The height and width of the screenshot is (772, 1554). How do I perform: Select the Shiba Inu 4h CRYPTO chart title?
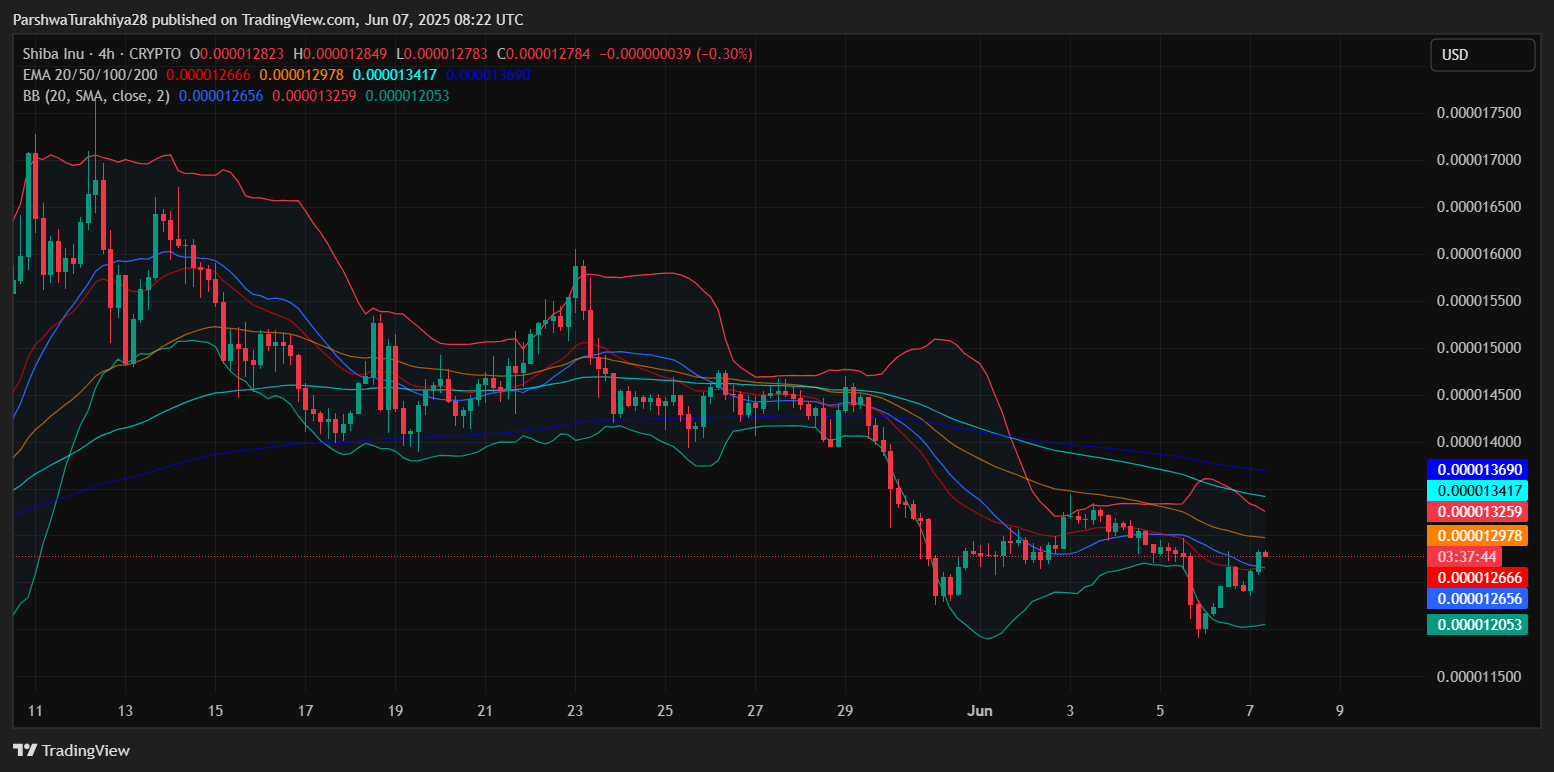point(102,54)
